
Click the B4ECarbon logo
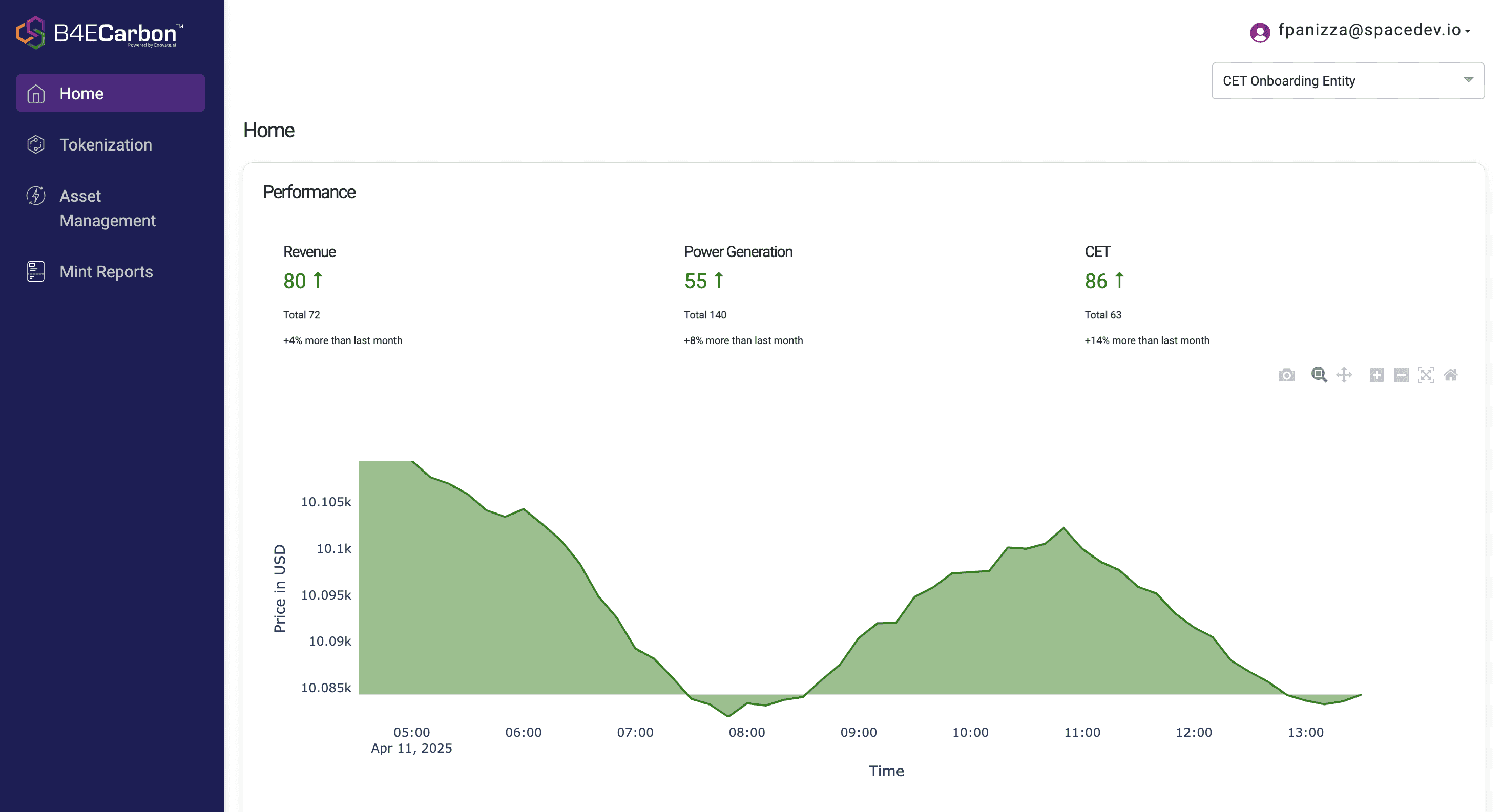99,33
